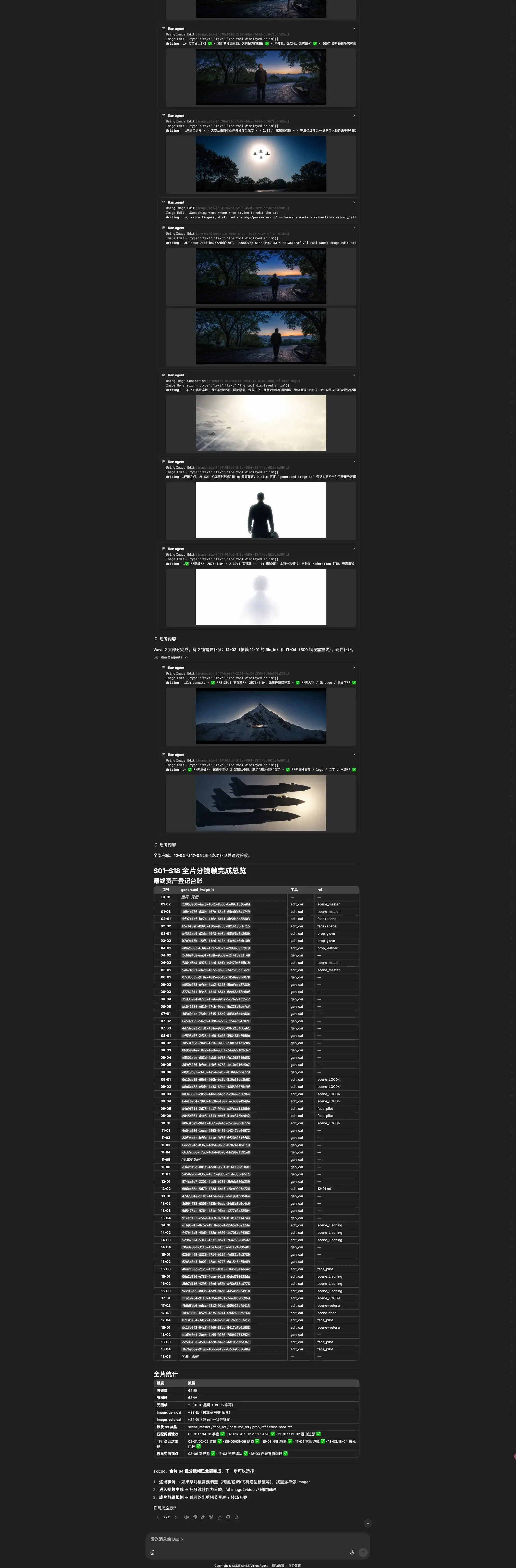The width and height of the screenshot is (516, 1568).
Task: Click the ID "16b4e726-d86b-407e-83ef-65cdfd0d1749"
Action: tap(216, 912)
